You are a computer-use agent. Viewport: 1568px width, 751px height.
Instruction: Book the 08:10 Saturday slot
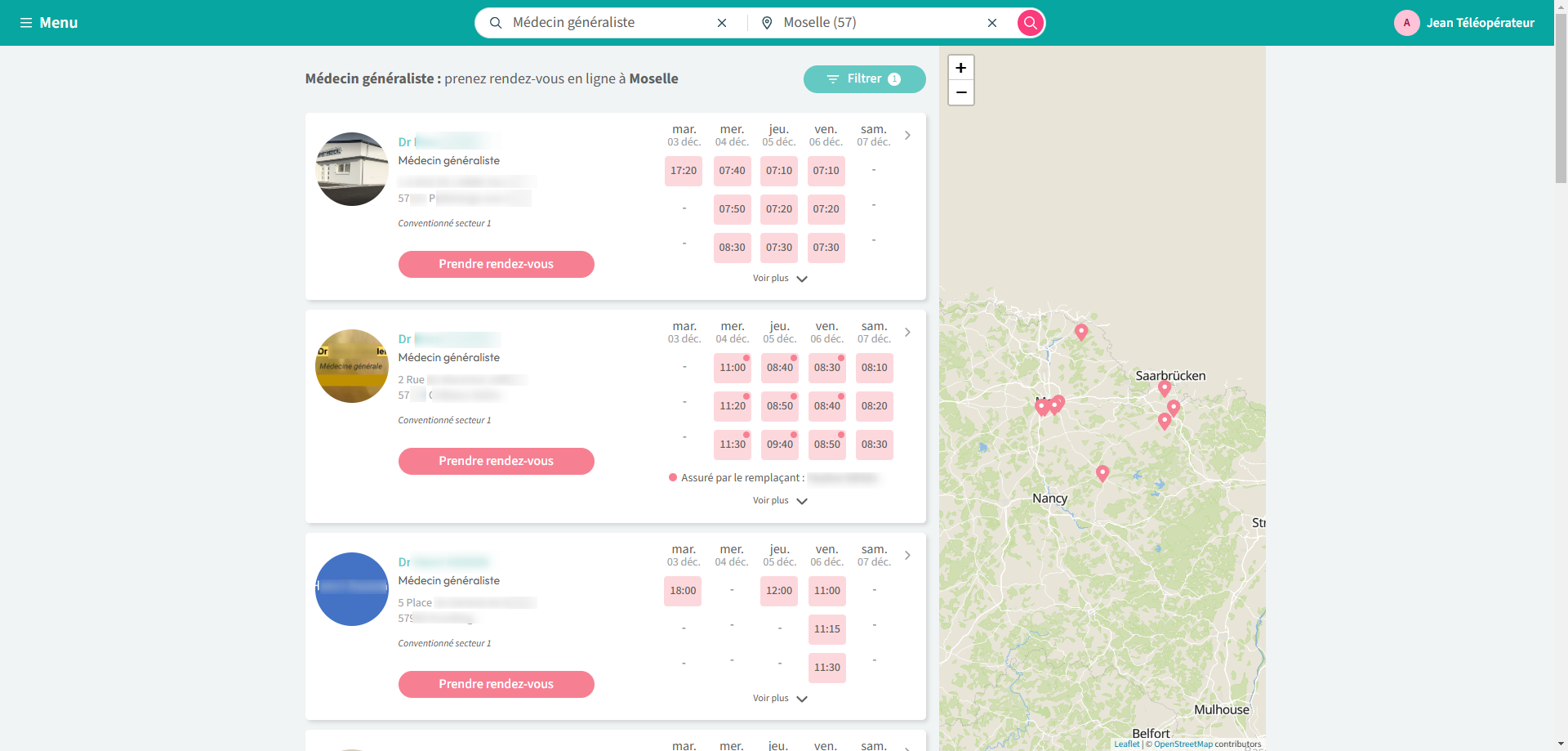(x=874, y=368)
